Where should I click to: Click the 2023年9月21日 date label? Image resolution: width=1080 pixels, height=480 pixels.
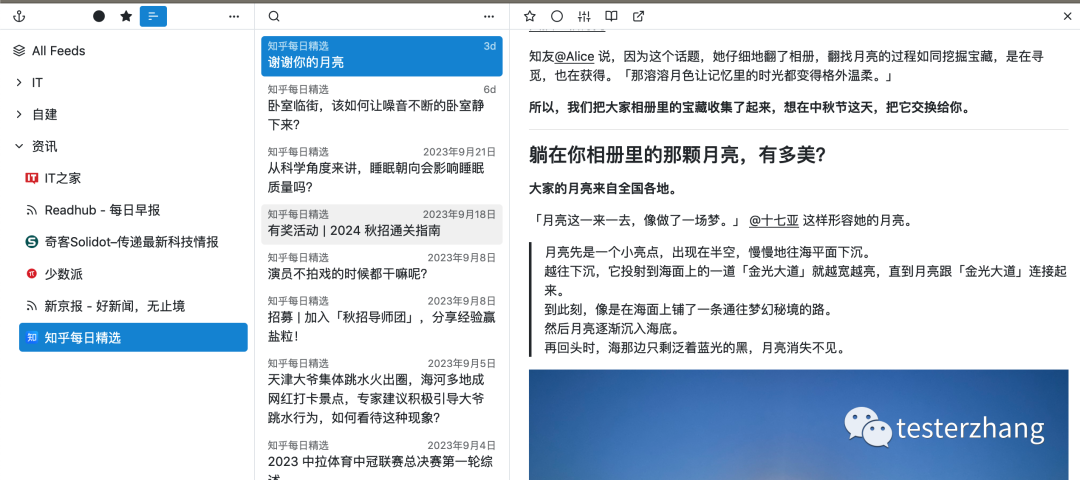(459, 152)
